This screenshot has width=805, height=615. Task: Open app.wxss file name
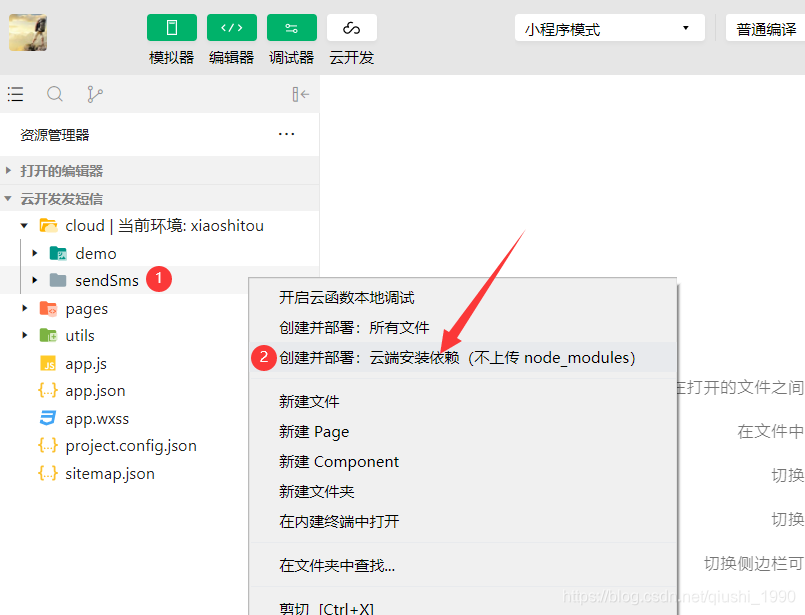(97, 419)
